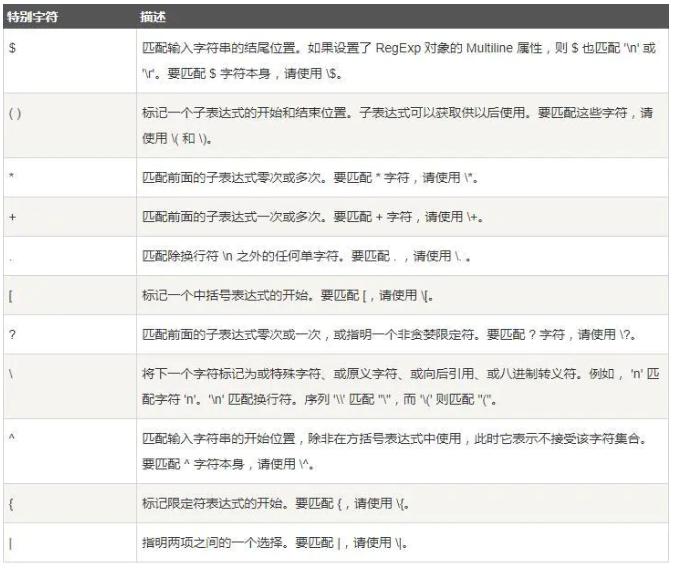Click the + character cell
This screenshot has height=568, width=673.
(x=10, y=216)
